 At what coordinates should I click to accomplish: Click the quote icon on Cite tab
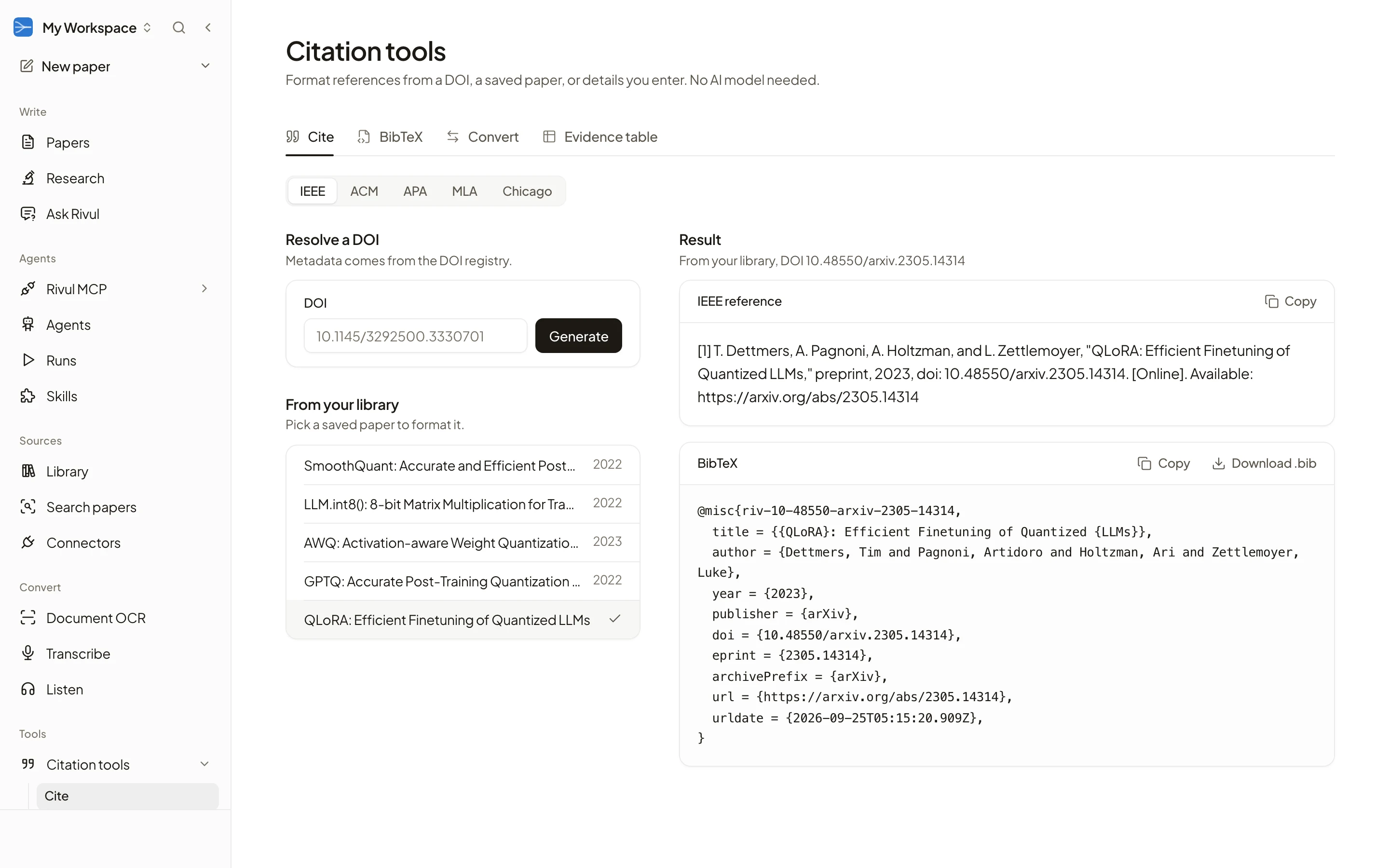pyautogui.click(x=293, y=136)
